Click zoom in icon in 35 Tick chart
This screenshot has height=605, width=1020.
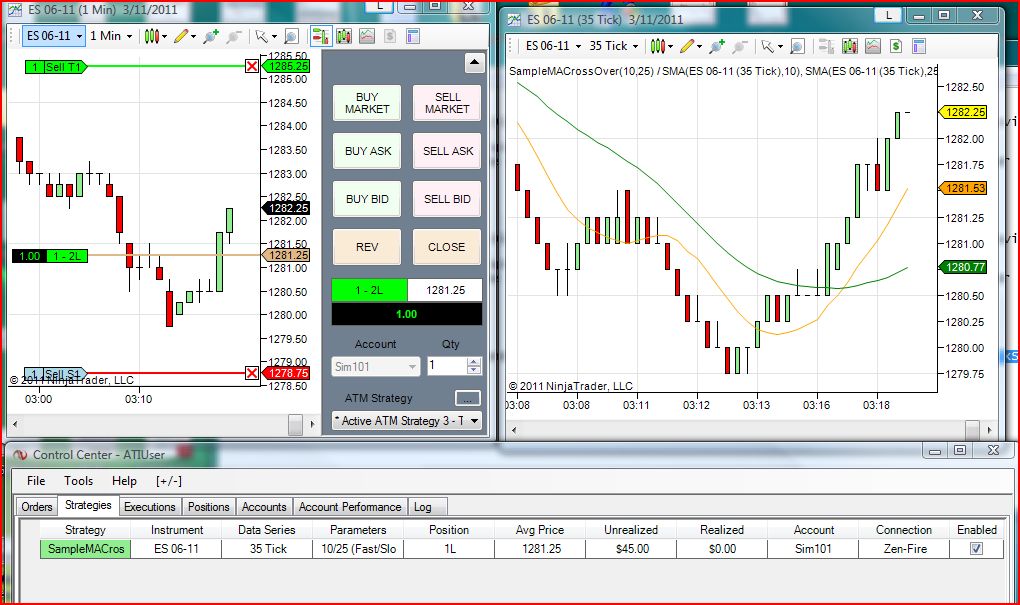coord(716,46)
